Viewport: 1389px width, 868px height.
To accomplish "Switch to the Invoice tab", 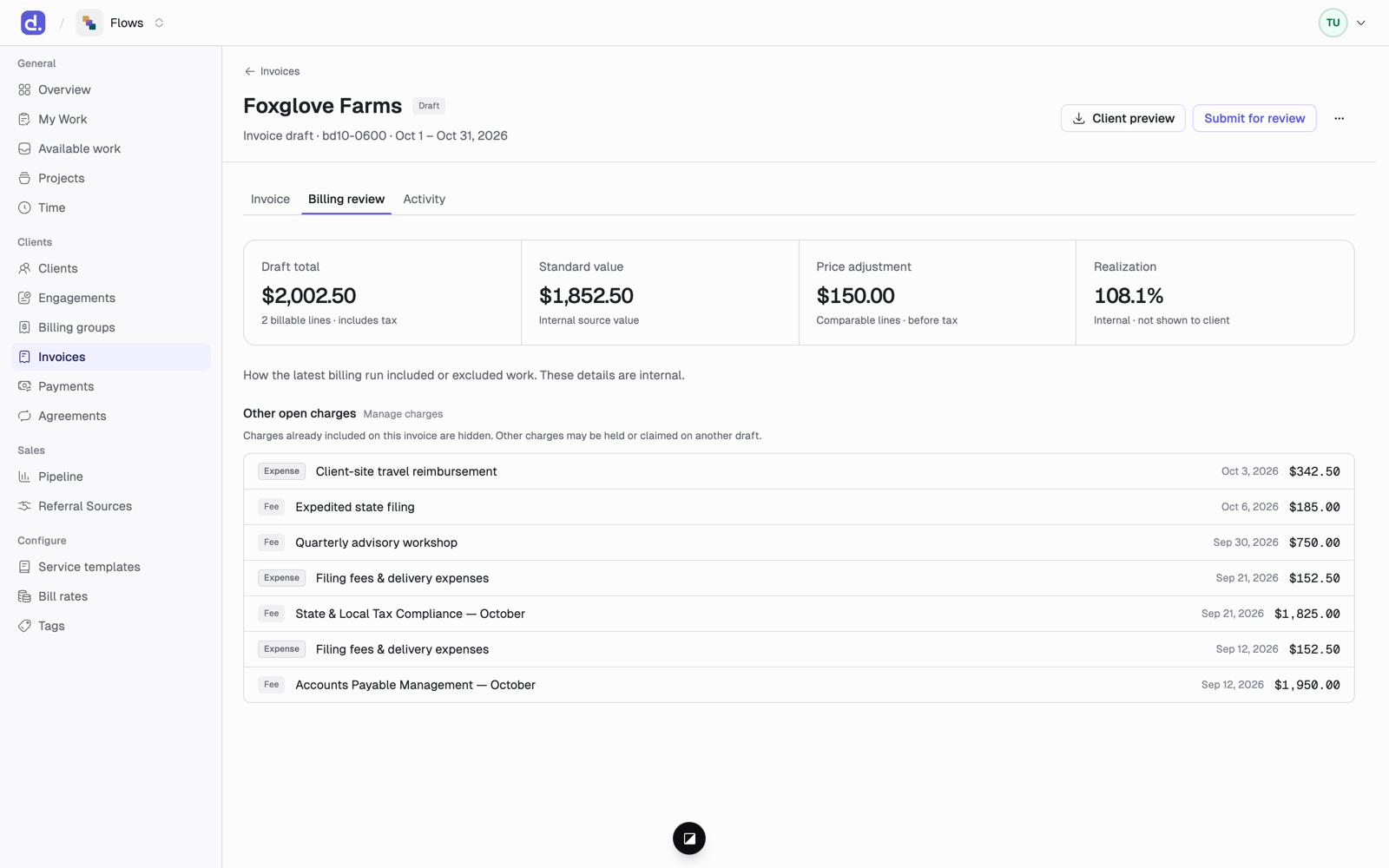I will tap(270, 199).
